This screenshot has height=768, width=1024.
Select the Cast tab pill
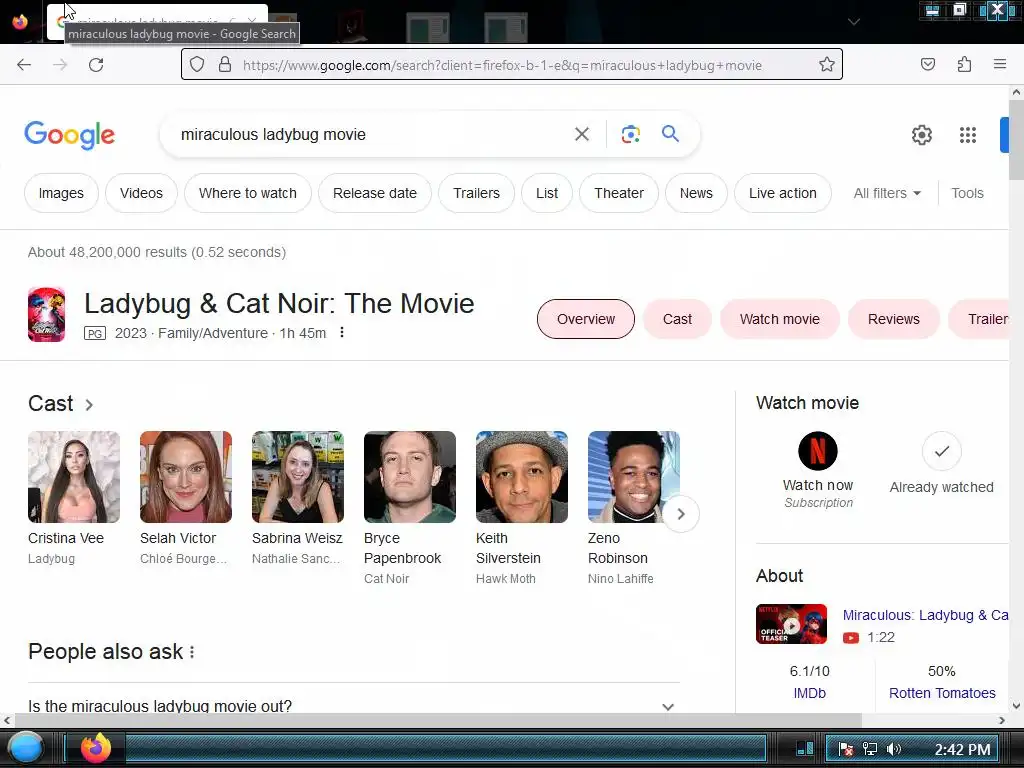(x=677, y=319)
